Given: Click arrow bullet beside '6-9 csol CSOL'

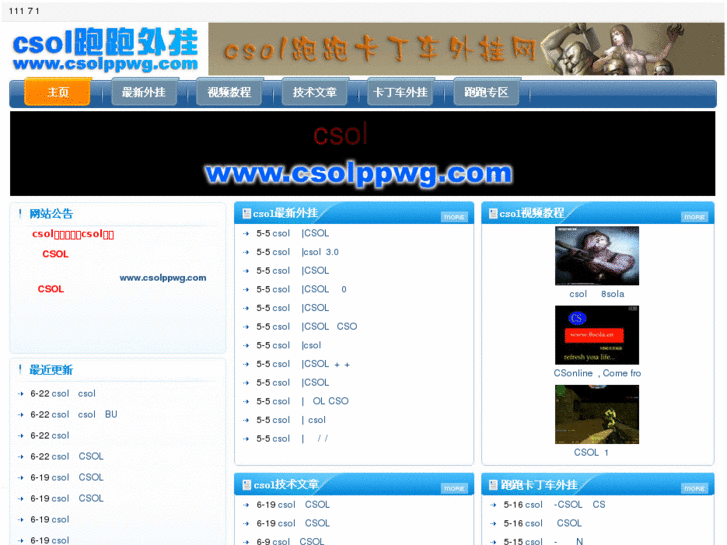Looking at the screenshot, I should coord(246,542).
